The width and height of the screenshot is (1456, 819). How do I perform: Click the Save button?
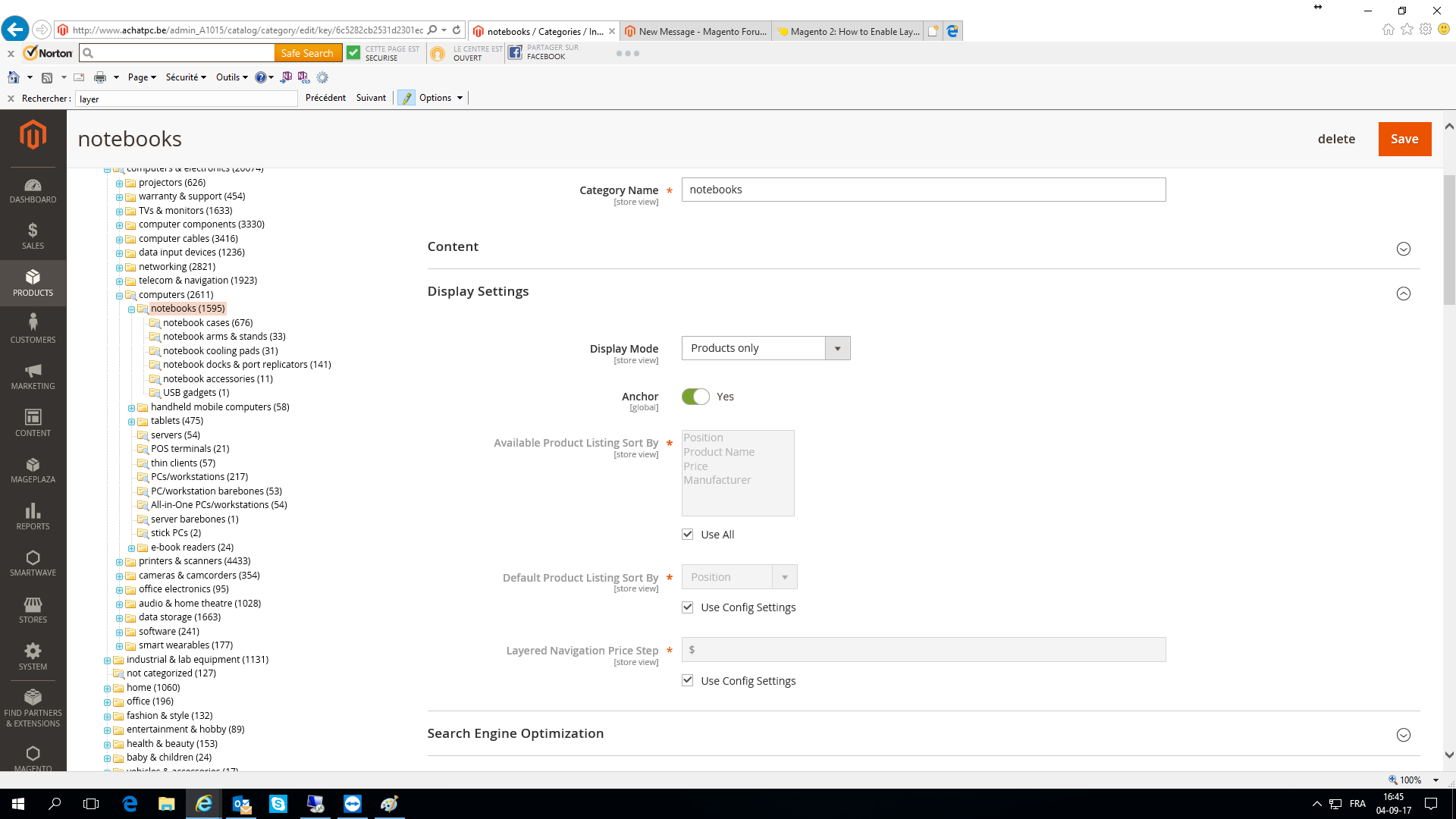point(1404,139)
